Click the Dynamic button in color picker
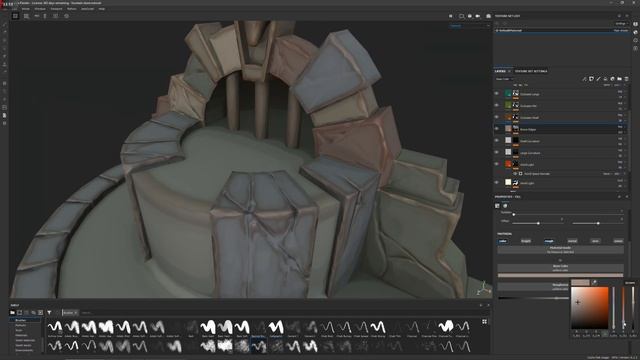 point(630,282)
